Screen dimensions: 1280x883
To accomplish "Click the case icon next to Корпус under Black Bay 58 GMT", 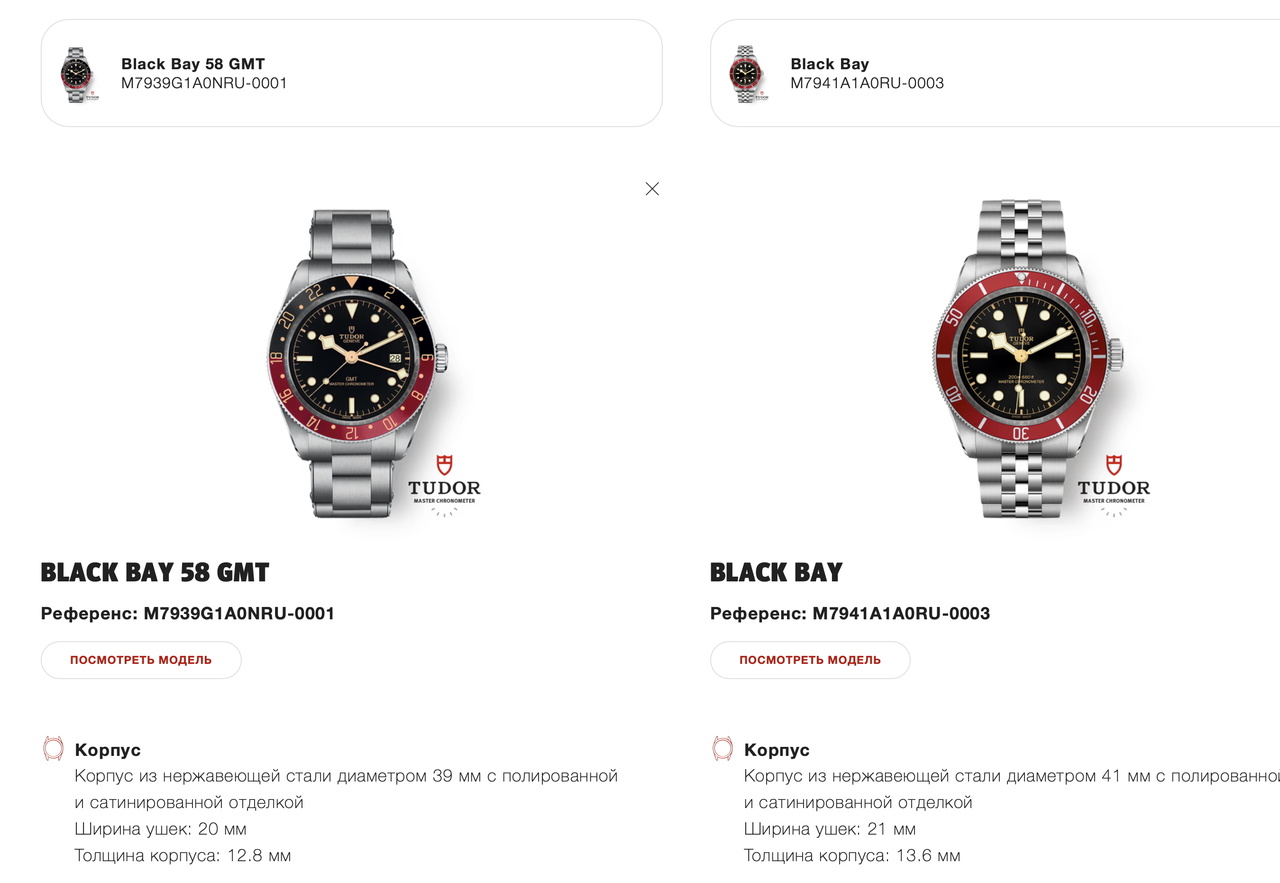I will [53, 749].
